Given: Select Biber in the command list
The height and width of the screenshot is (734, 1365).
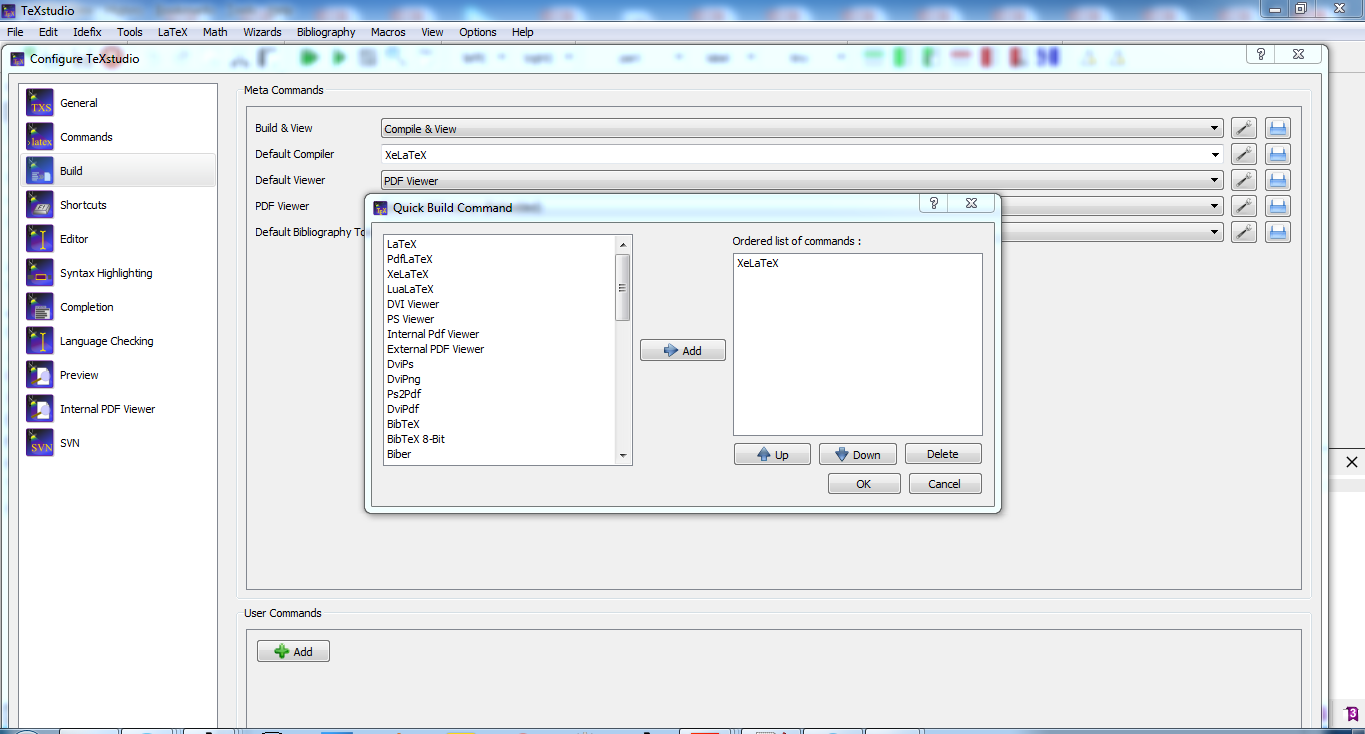Looking at the screenshot, I should point(399,454).
